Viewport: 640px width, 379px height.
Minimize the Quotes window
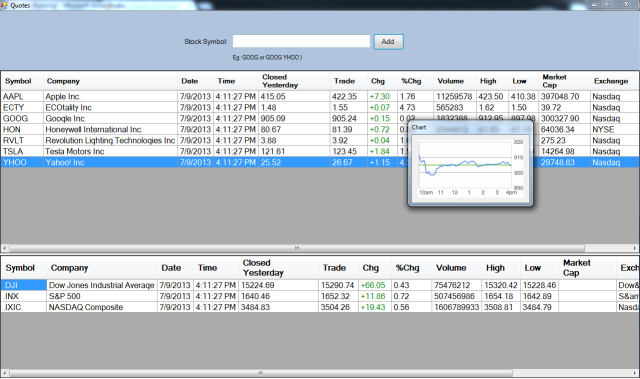click(594, 4)
